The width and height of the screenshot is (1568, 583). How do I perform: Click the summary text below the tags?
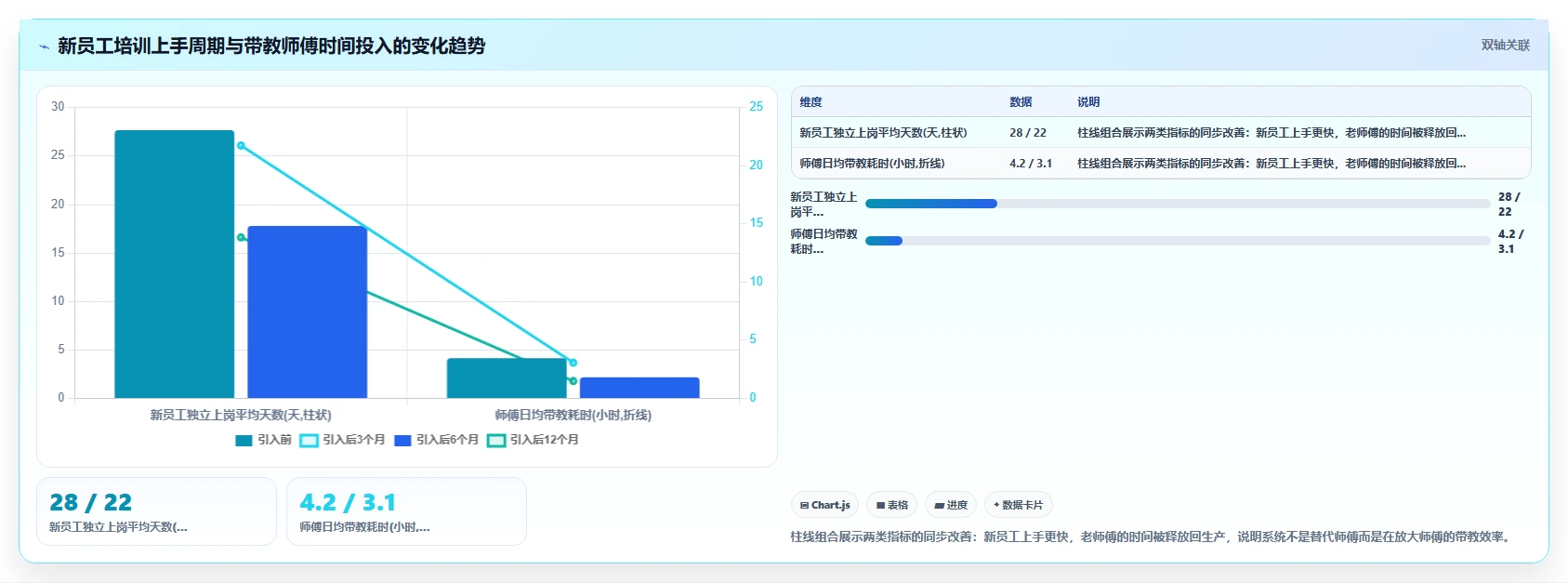tap(1153, 537)
